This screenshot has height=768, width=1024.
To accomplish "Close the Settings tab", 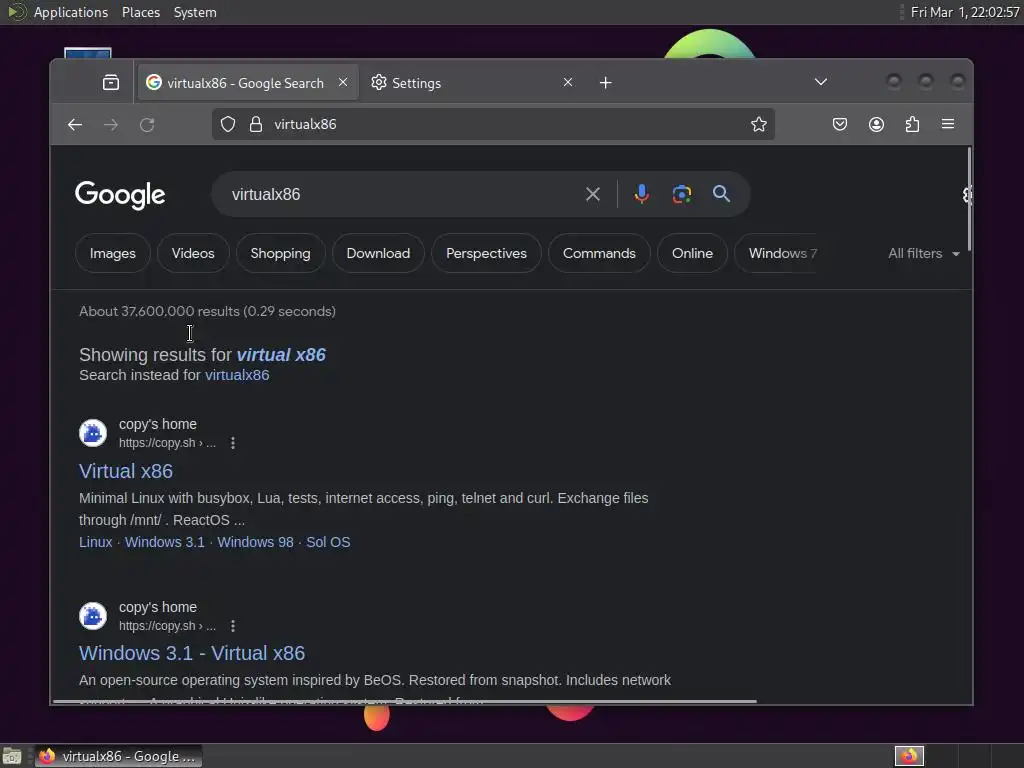I will pyautogui.click(x=568, y=82).
